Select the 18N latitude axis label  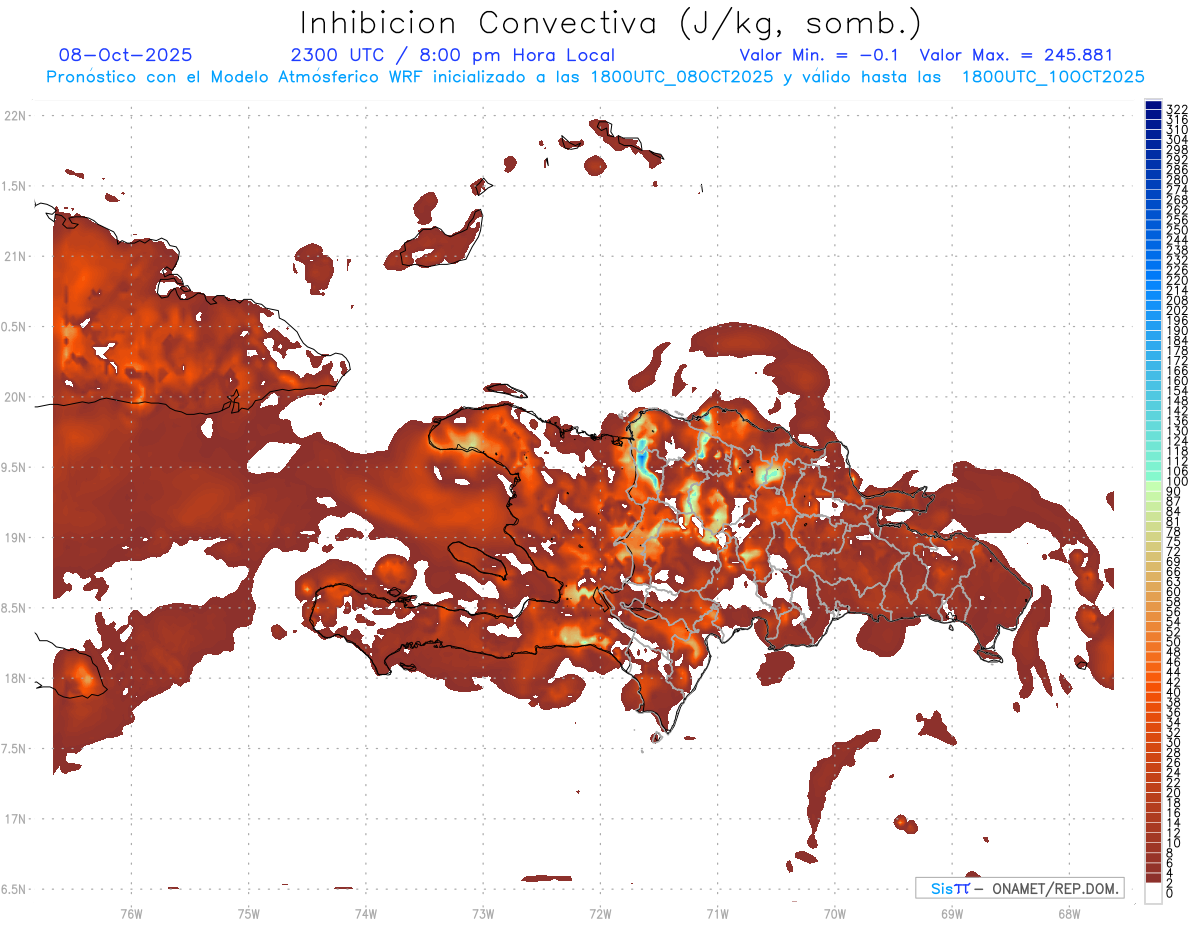[x=16, y=678]
